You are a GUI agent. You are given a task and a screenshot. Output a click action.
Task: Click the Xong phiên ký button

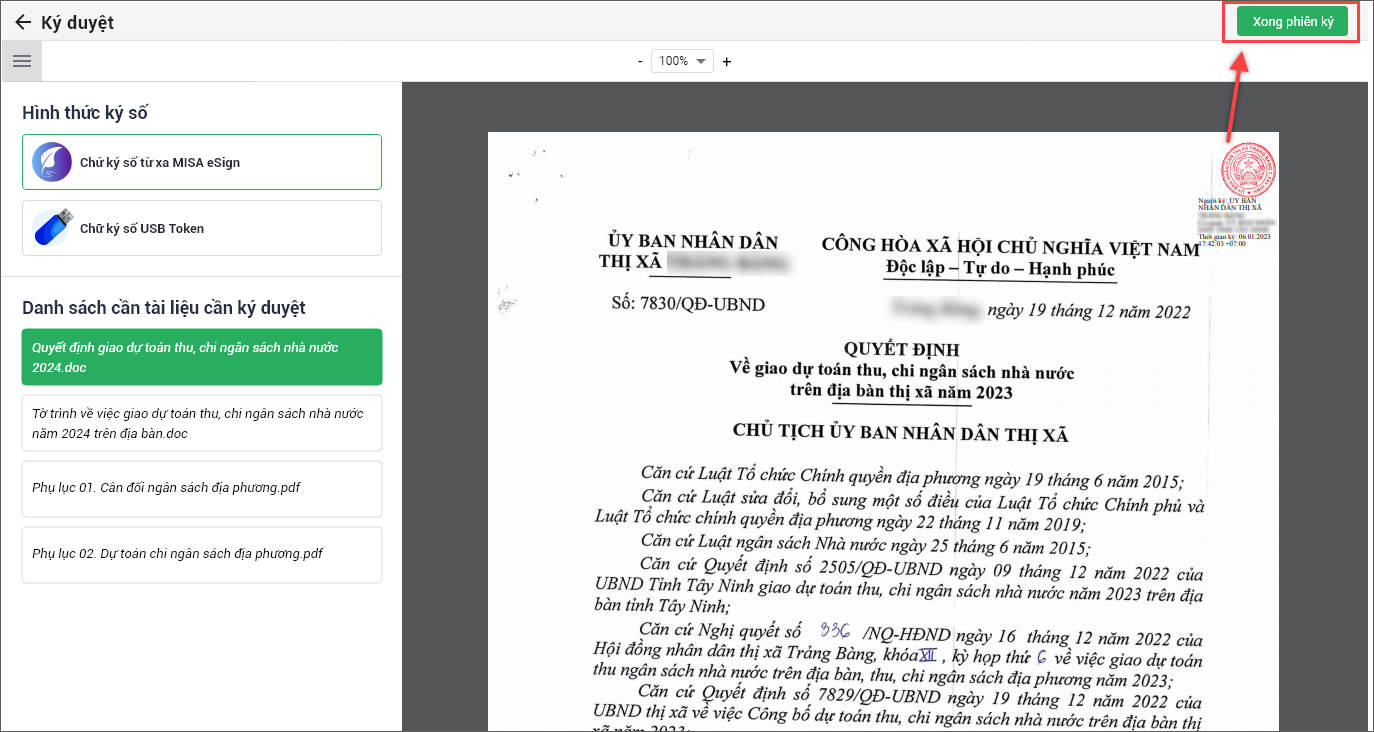[1292, 22]
